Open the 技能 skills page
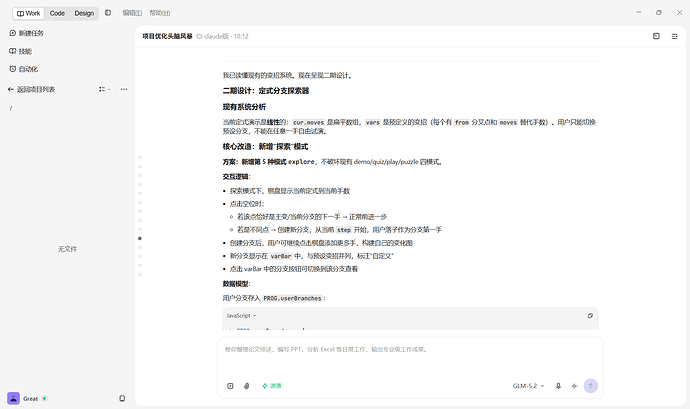 click(x=21, y=51)
